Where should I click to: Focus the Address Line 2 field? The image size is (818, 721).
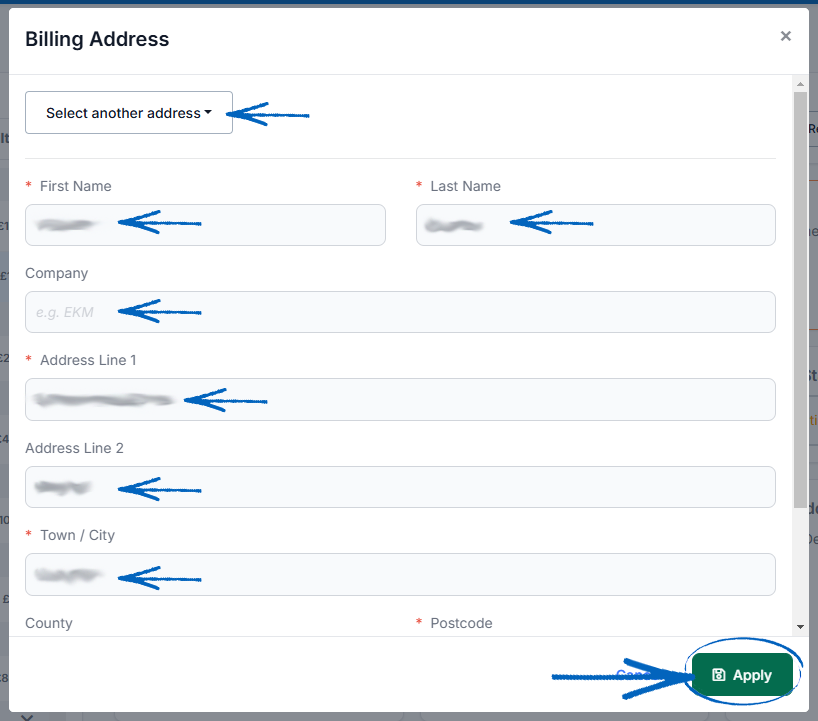point(400,487)
